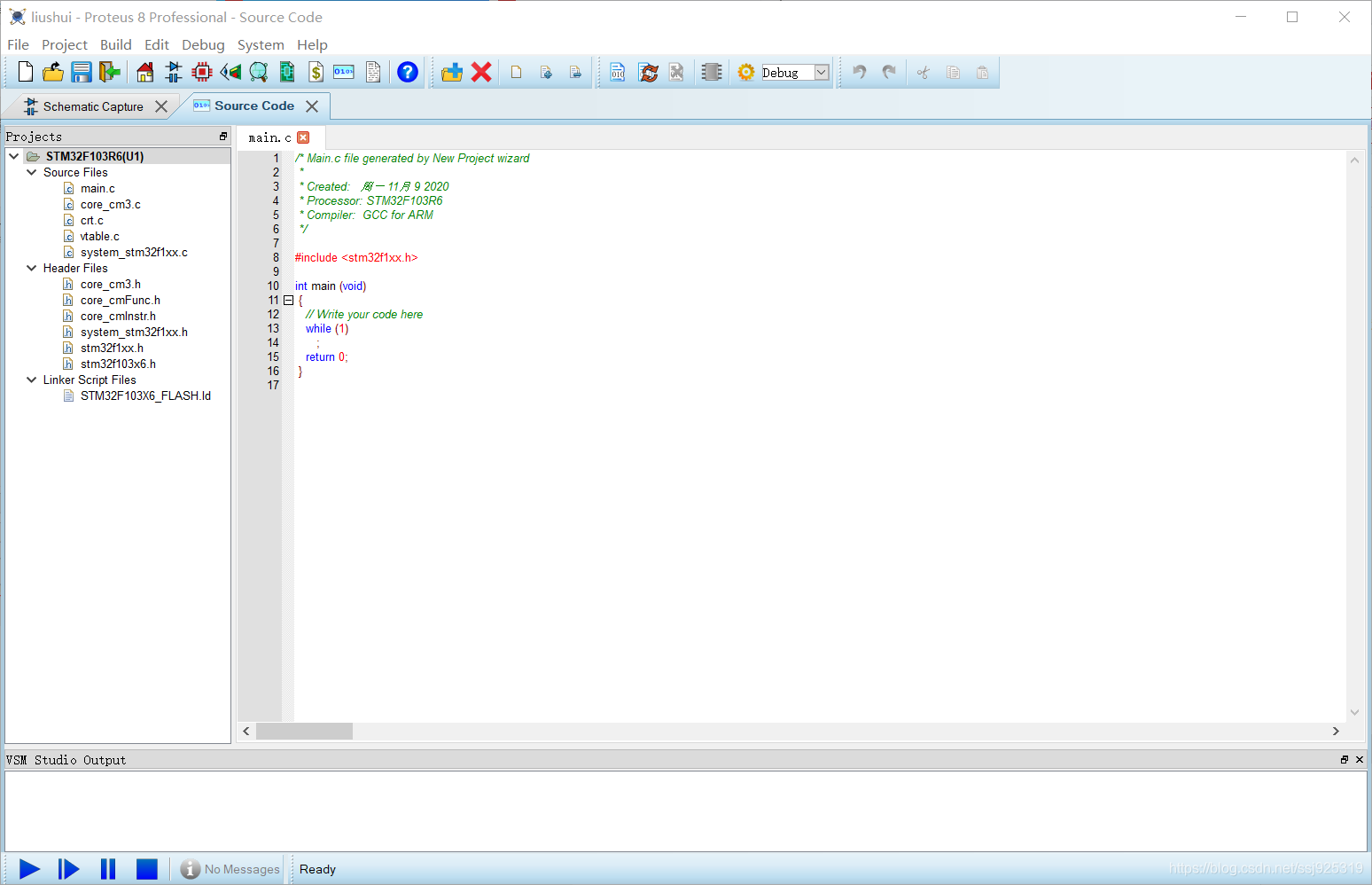Screen dimensions: 1372x885
Task: Copy selection toolbar icon
Action: tap(953, 72)
